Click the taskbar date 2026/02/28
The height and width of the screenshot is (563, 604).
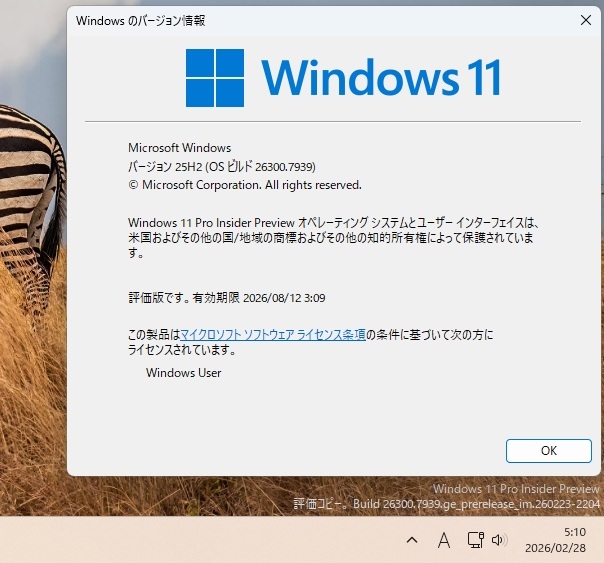click(x=555, y=548)
